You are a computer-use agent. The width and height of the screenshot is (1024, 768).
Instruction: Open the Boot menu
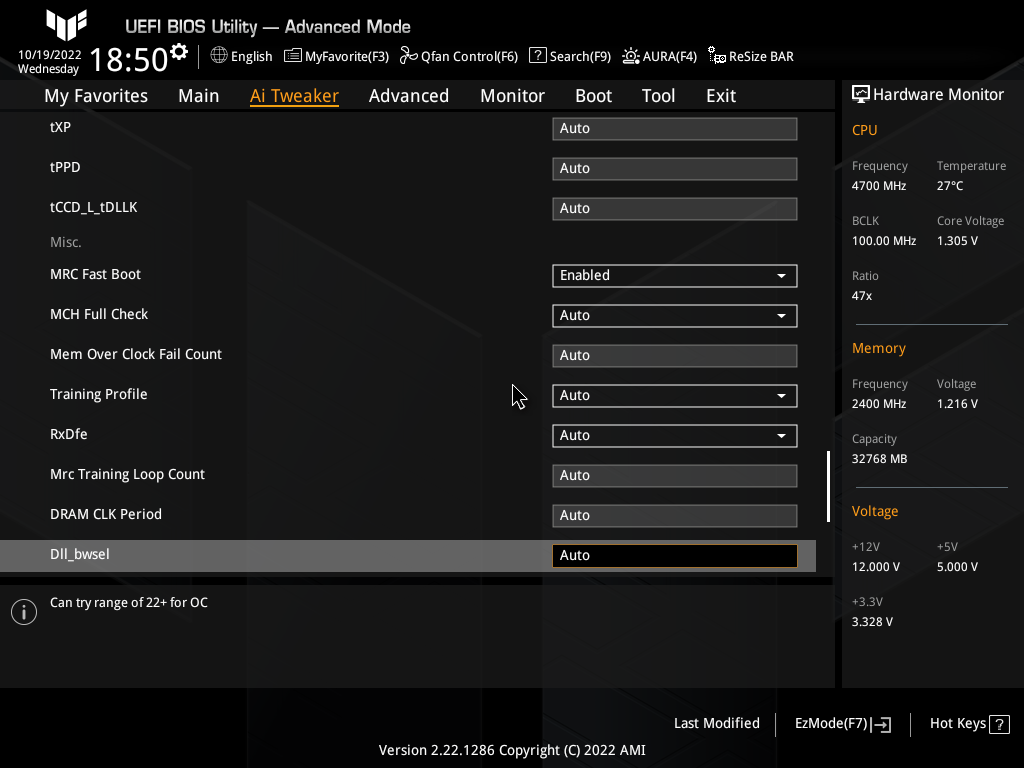coord(593,95)
